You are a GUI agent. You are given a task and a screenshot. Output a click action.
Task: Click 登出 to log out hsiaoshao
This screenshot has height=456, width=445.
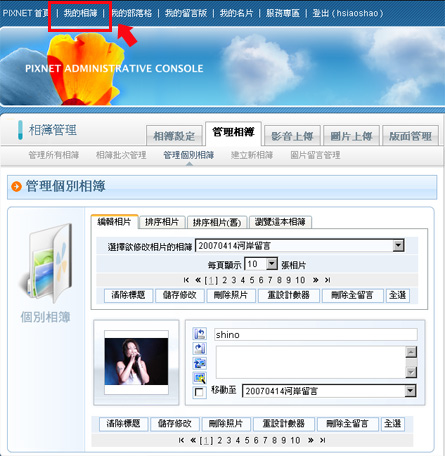click(x=320, y=13)
